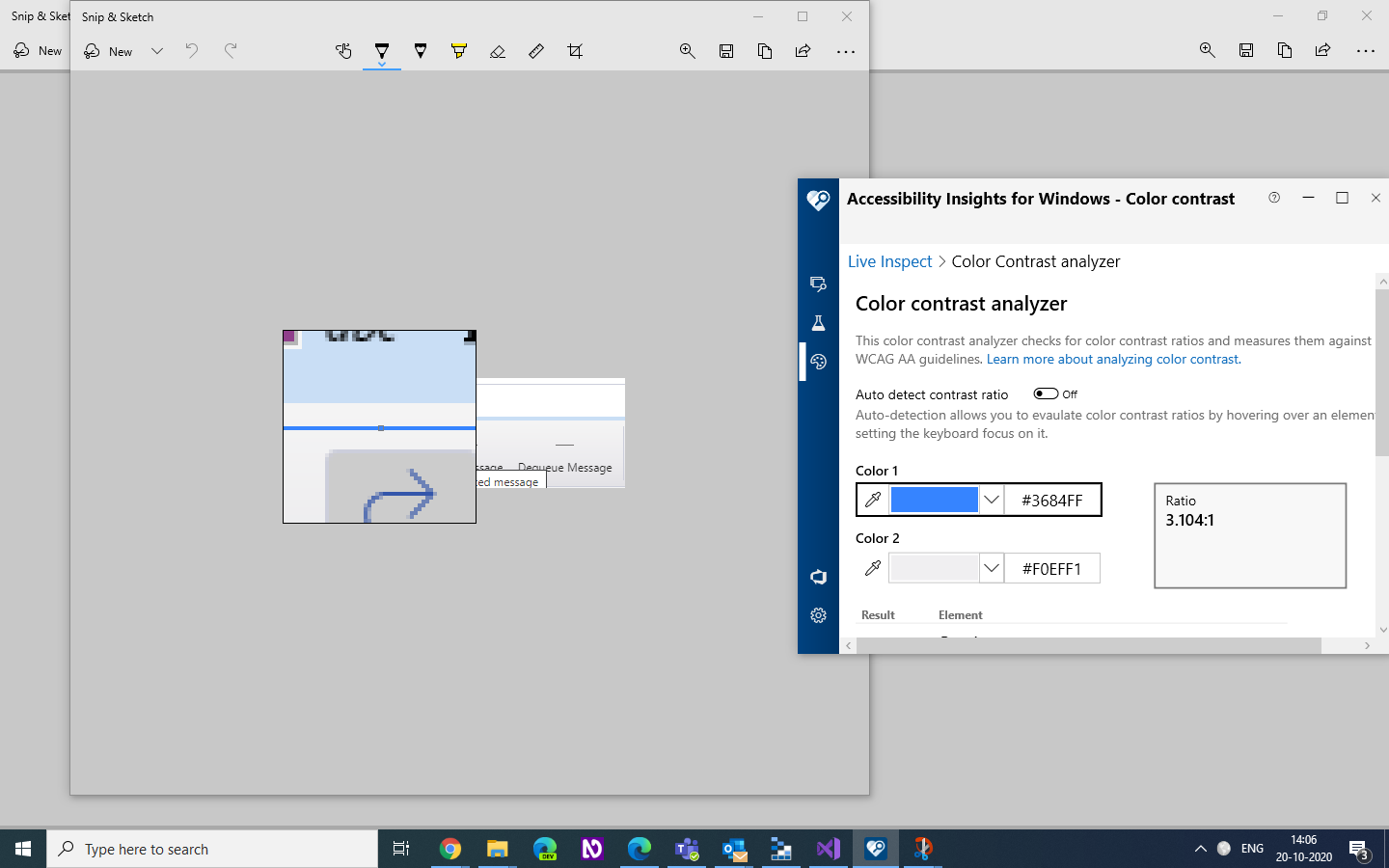The height and width of the screenshot is (868, 1389).
Task: Pick Color 2 with the eyedropper
Action: [x=873, y=568]
